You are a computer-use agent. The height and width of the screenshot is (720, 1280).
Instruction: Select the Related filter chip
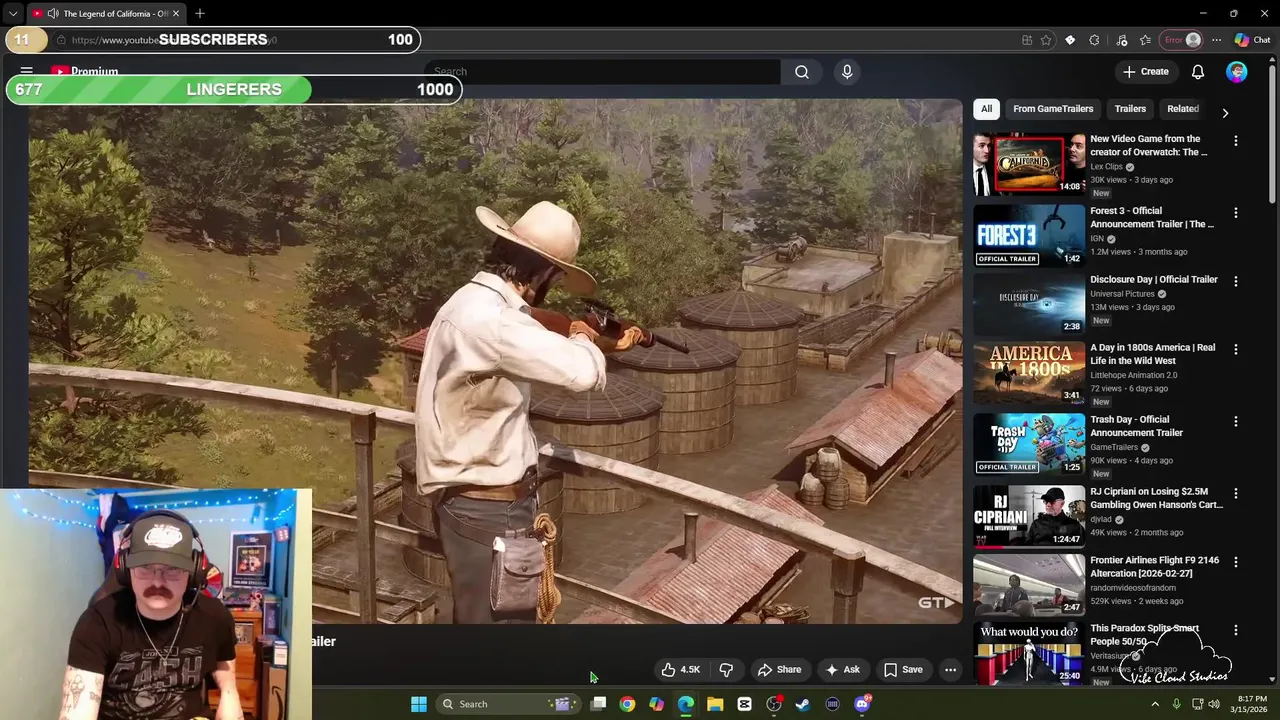1183,109
